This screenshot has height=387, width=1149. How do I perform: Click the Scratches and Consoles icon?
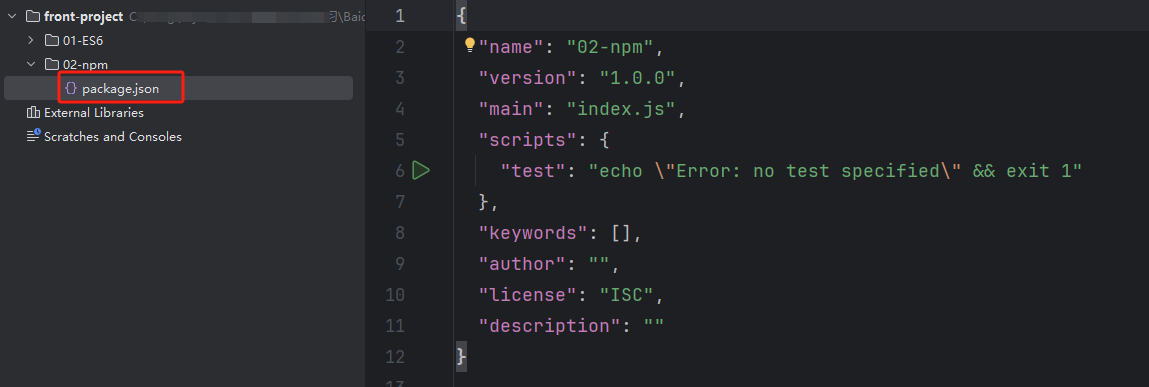(33, 136)
